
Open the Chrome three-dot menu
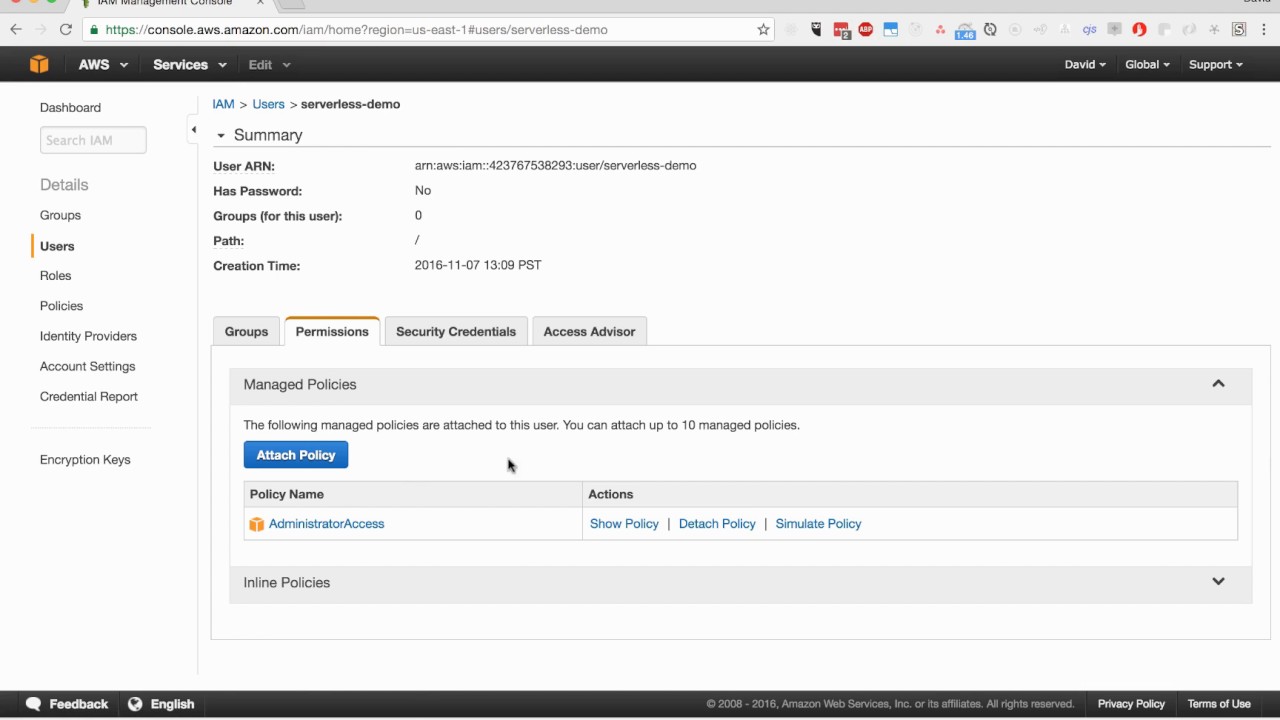pos(1264,30)
